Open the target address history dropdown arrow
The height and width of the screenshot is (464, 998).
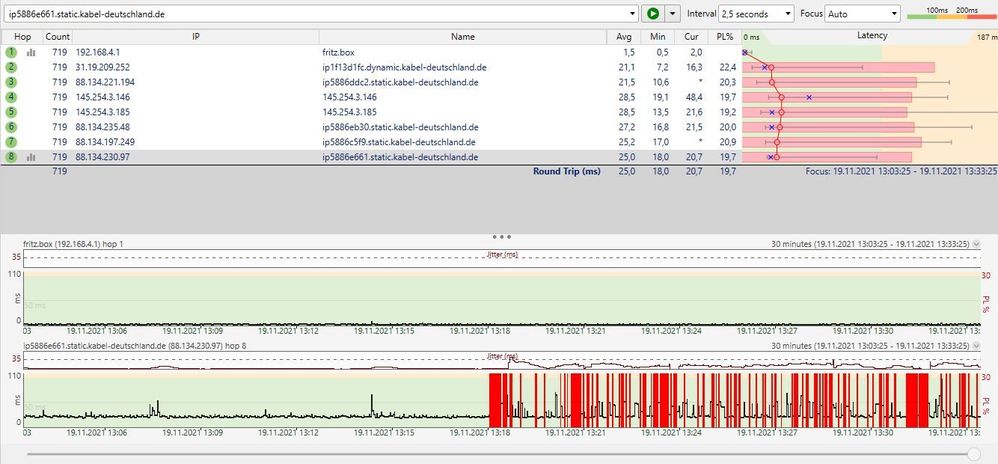click(632, 14)
